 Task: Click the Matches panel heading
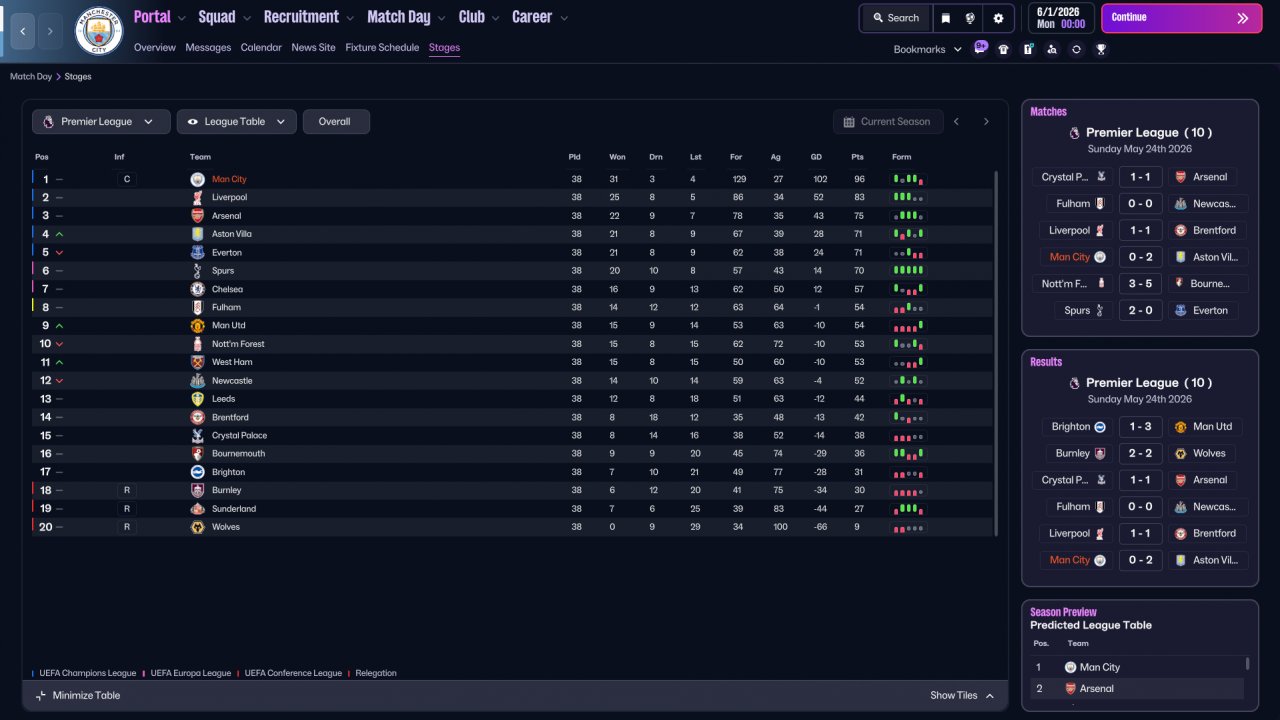click(x=1049, y=112)
